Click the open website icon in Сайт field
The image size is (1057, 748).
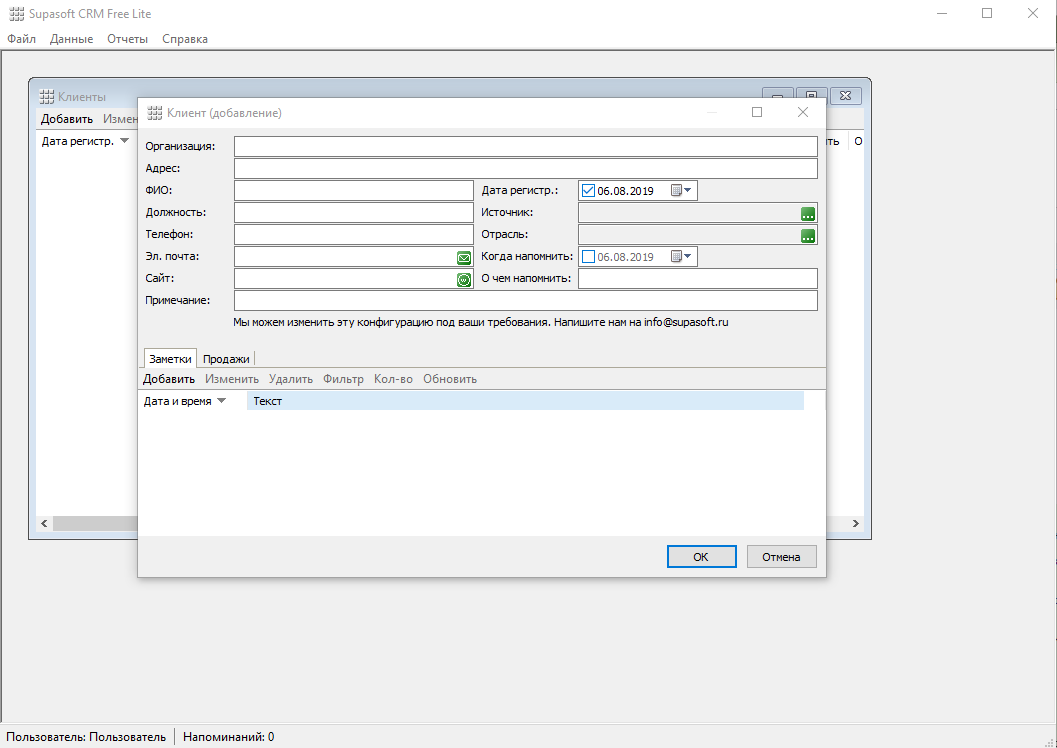(x=464, y=280)
